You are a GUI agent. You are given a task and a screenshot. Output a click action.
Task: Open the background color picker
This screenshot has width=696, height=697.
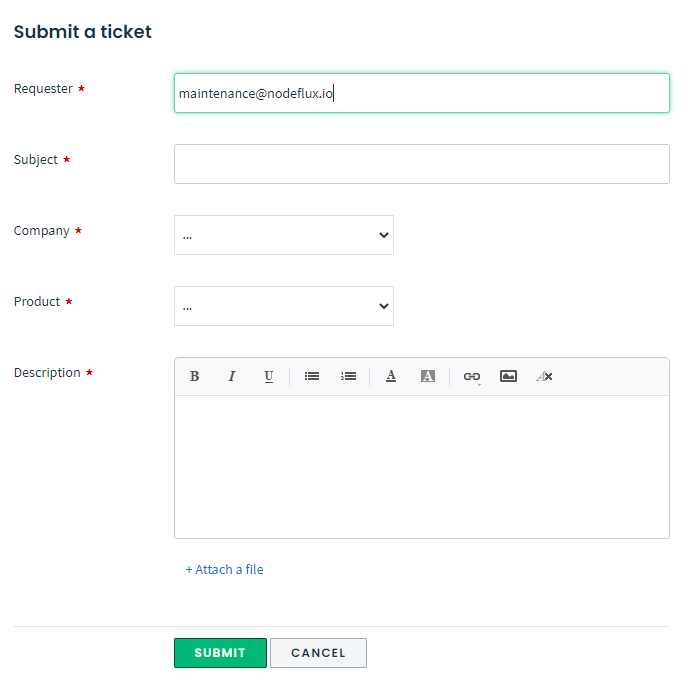(428, 377)
